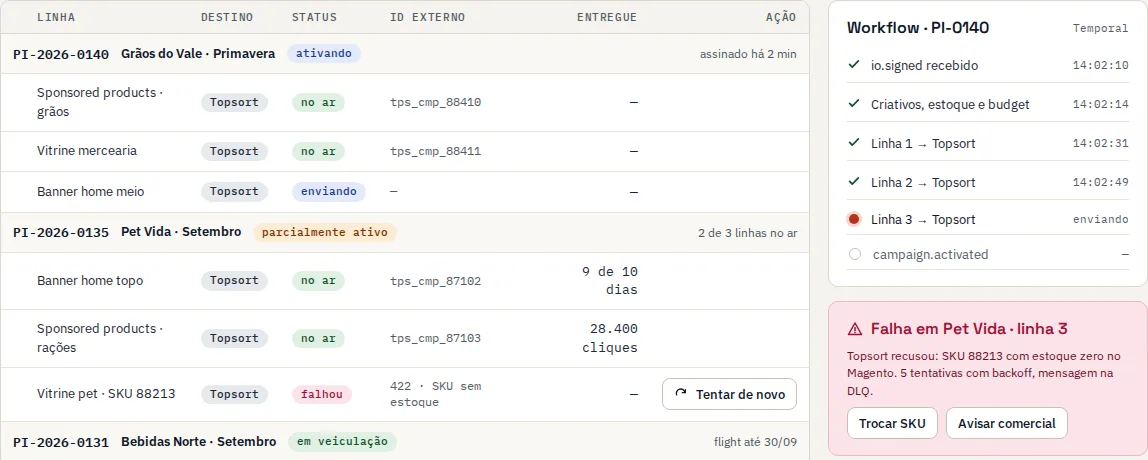This screenshot has height=460, width=1148.
Task: Click the ID EXTERNO column header
Action: click(x=428, y=17)
